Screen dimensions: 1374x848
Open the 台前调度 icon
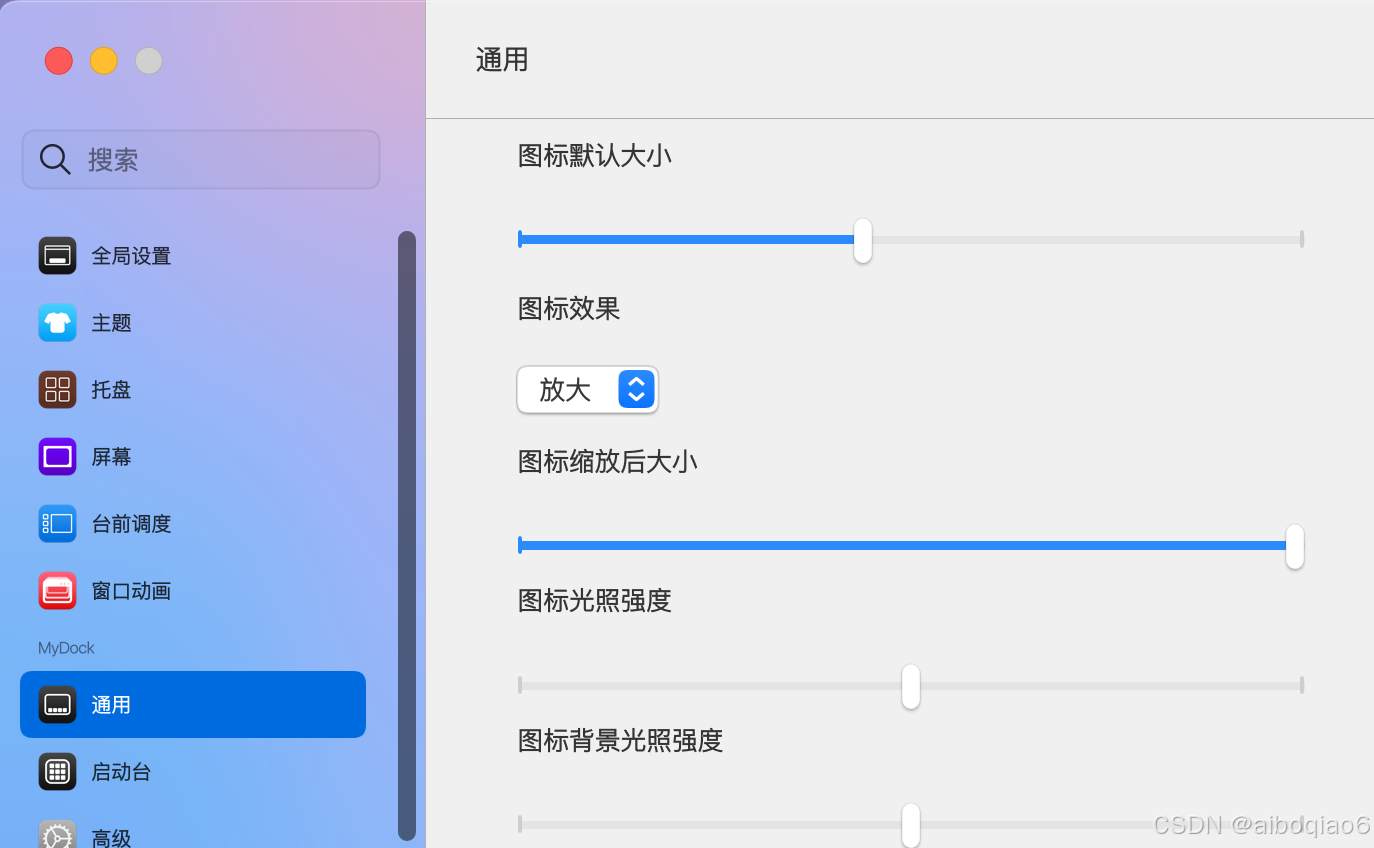(57, 524)
